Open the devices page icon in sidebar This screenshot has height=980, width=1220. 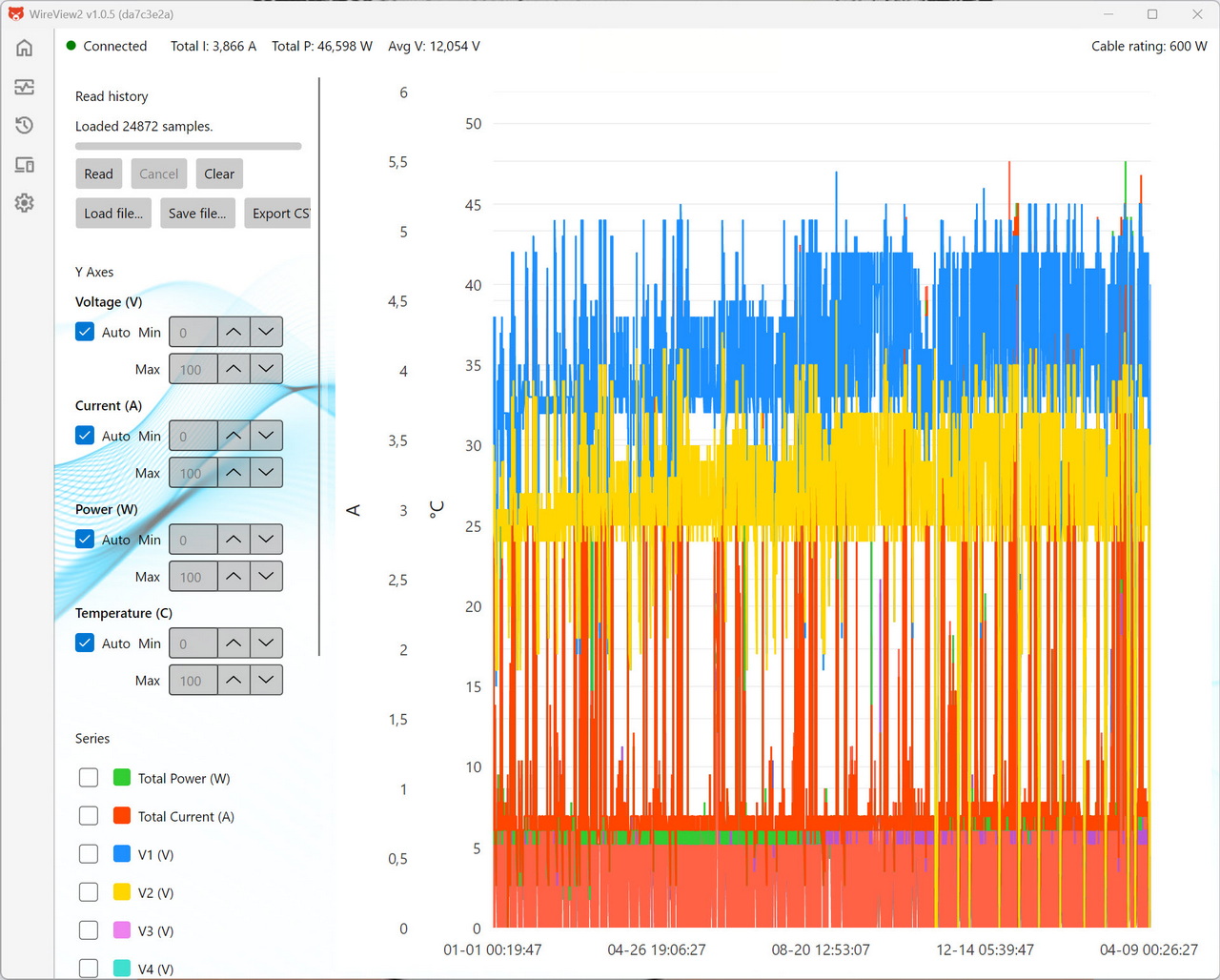tap(25, 165)
